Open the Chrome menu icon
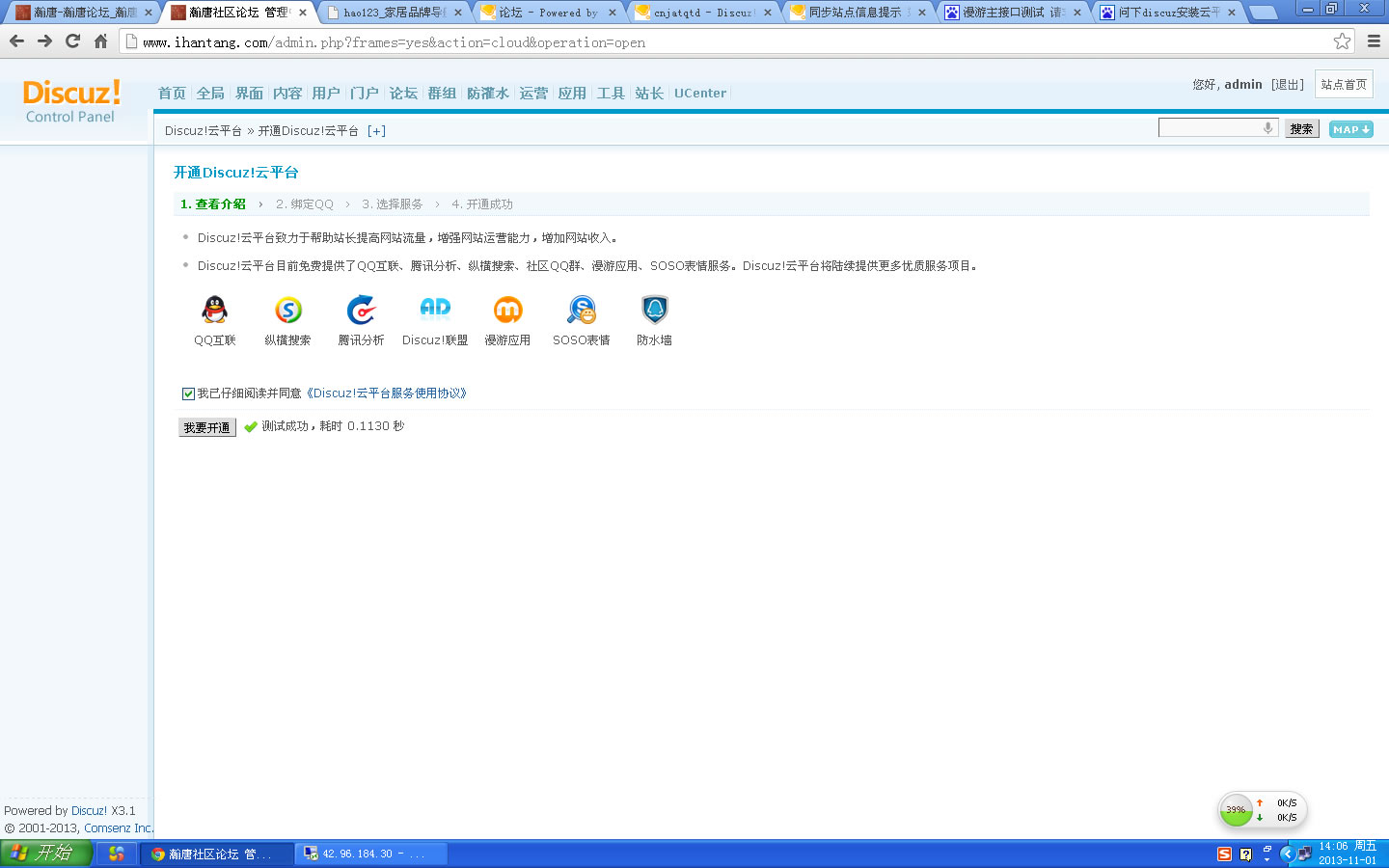 point(1374,41)
